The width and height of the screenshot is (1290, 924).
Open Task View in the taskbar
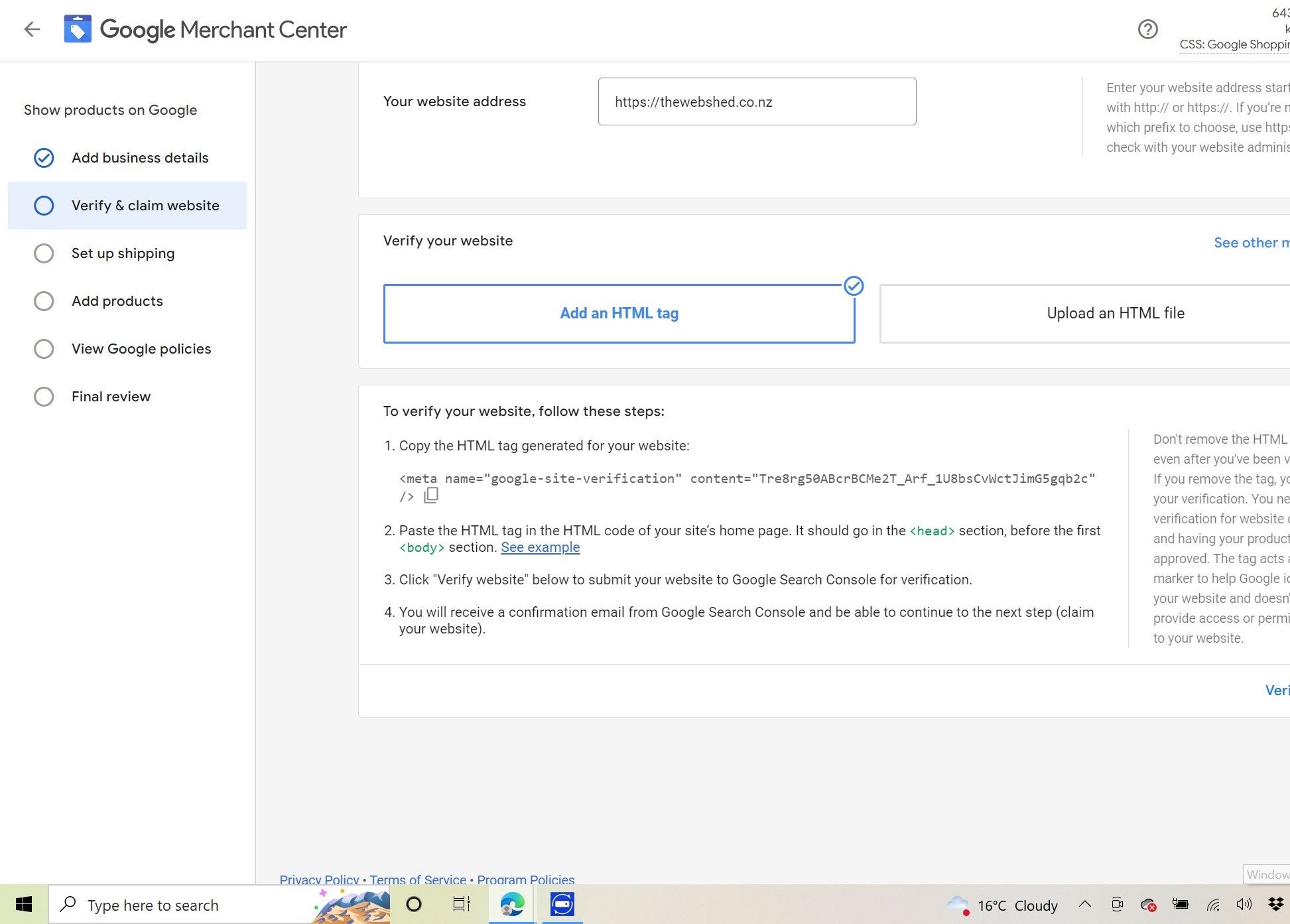click(x=461, y=904)
